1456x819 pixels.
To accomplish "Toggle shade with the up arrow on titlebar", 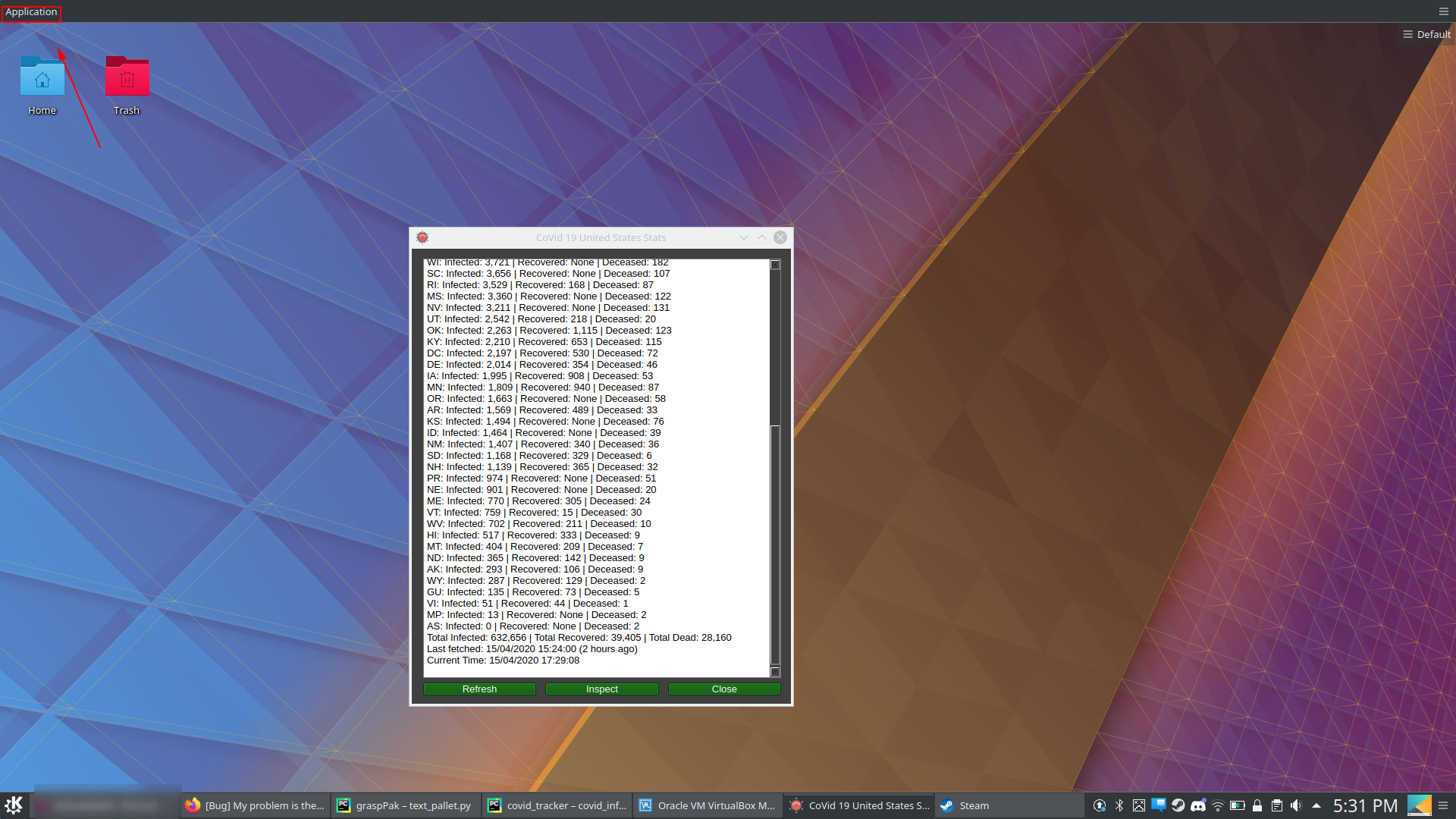I will [761, 237].
